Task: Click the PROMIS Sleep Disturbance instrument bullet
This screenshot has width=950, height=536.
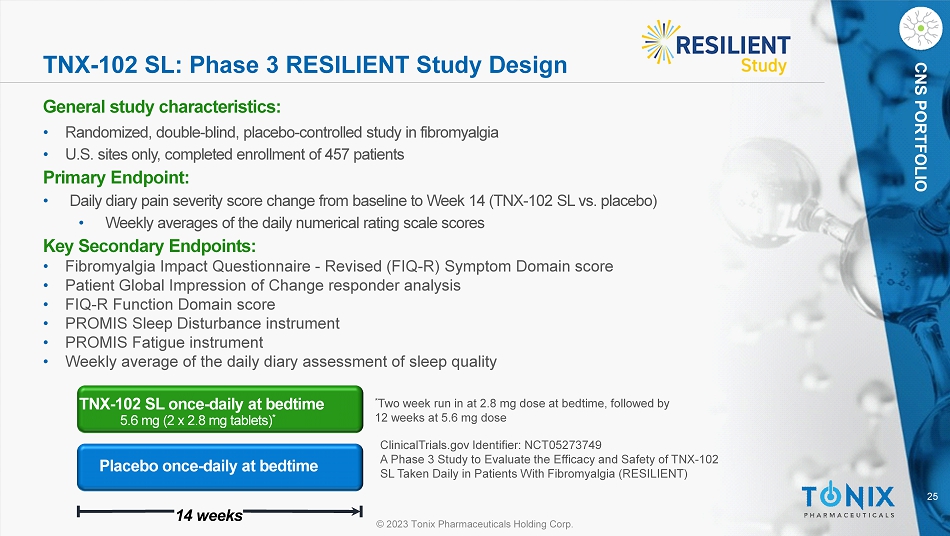Action: (202, 323)
